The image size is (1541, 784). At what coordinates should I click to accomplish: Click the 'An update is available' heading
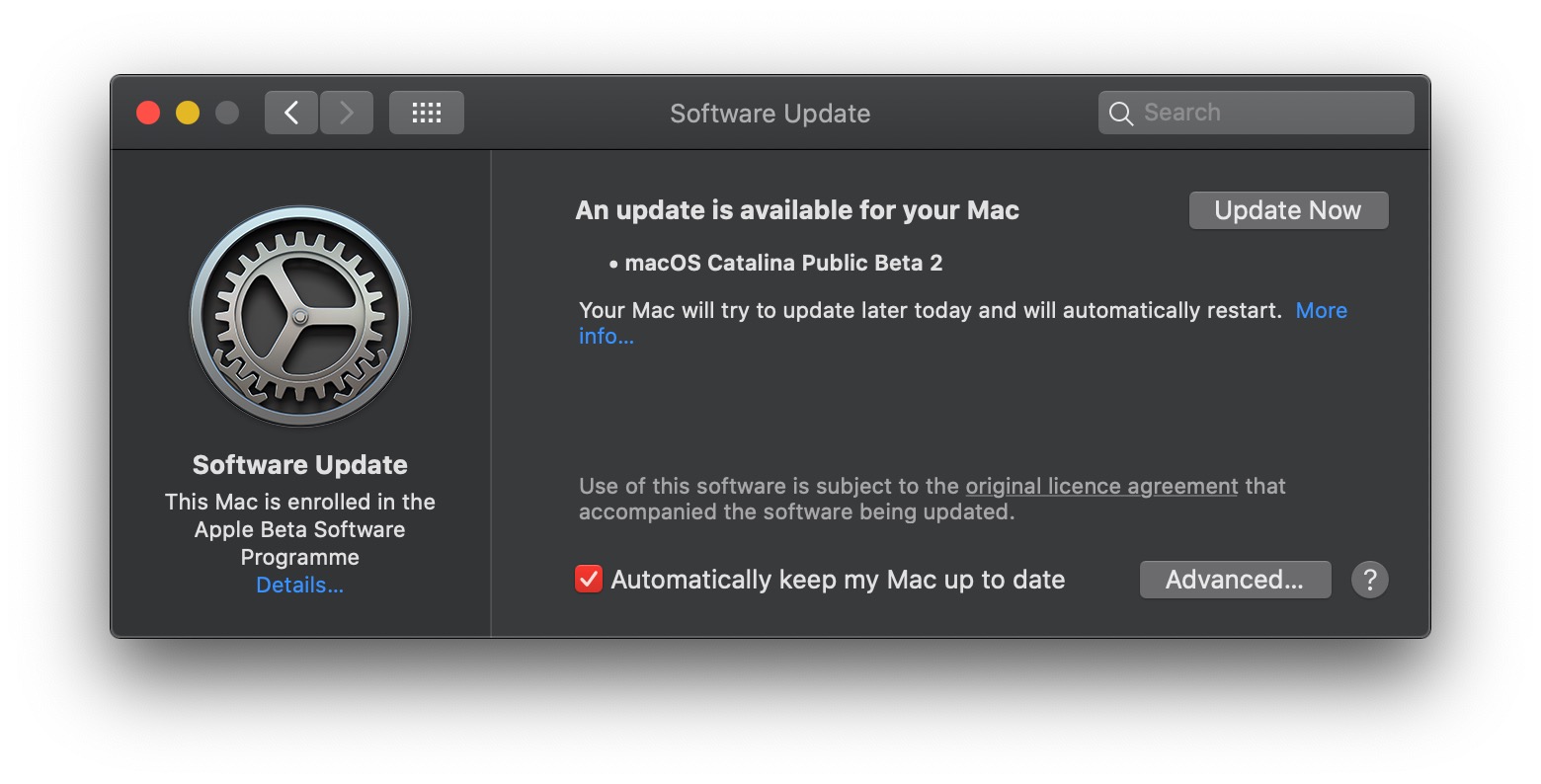coord(797,210)
